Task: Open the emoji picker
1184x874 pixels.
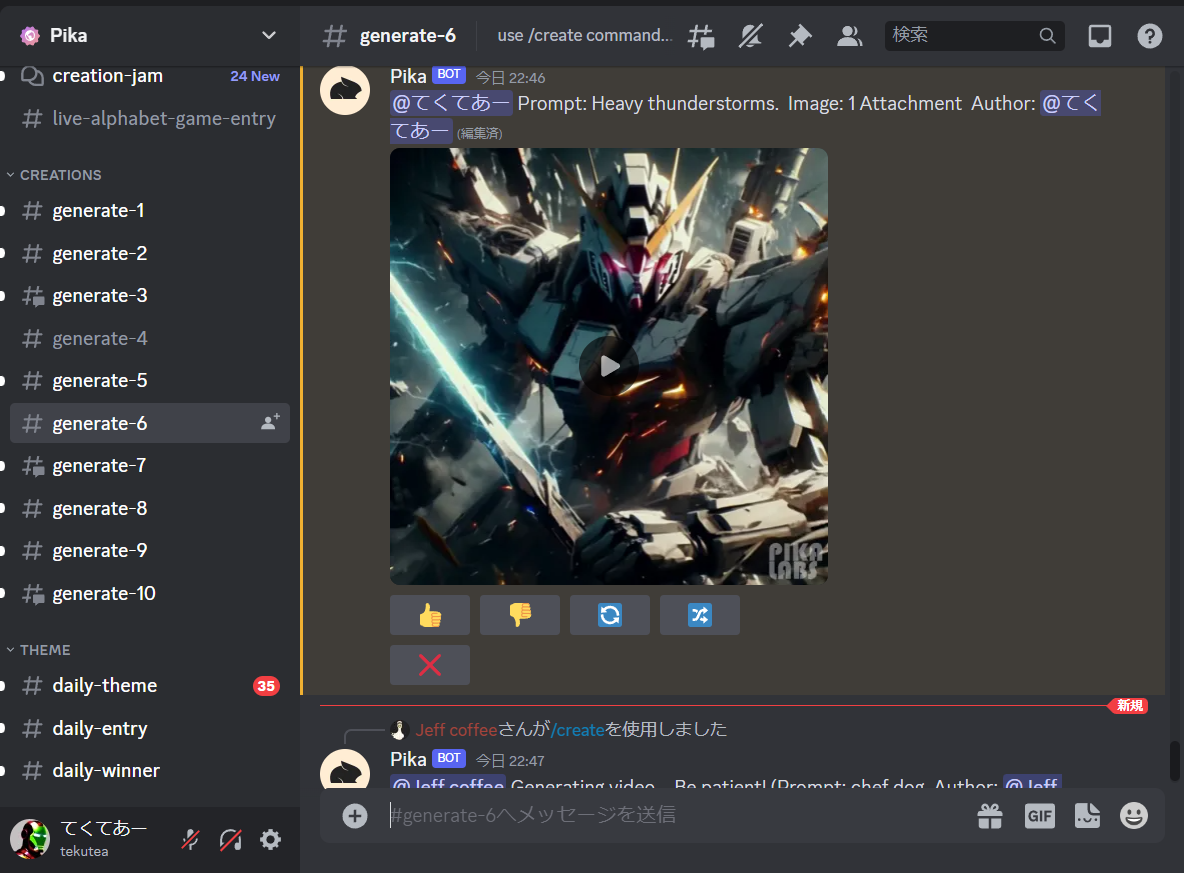Action: click(x=1133, y=816)
